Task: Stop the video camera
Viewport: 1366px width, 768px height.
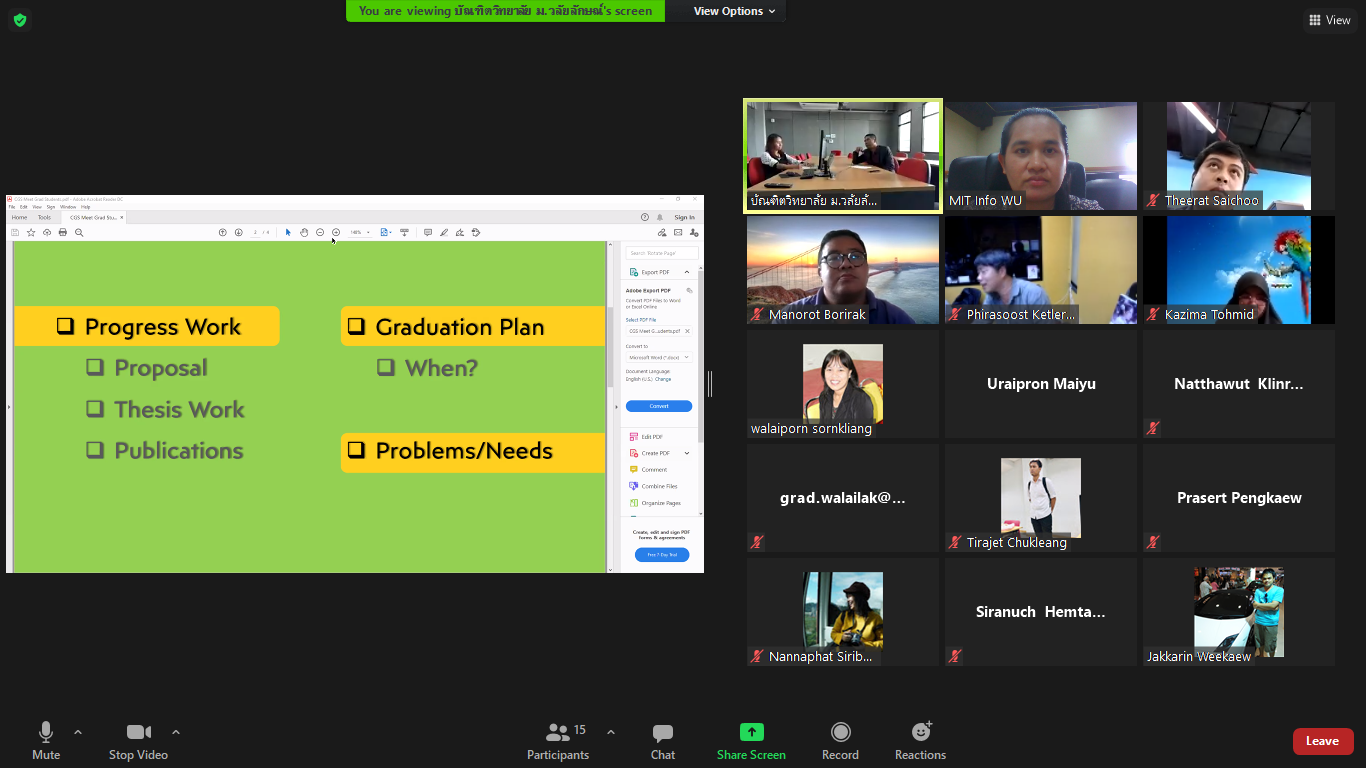Action: pos(138,733)
